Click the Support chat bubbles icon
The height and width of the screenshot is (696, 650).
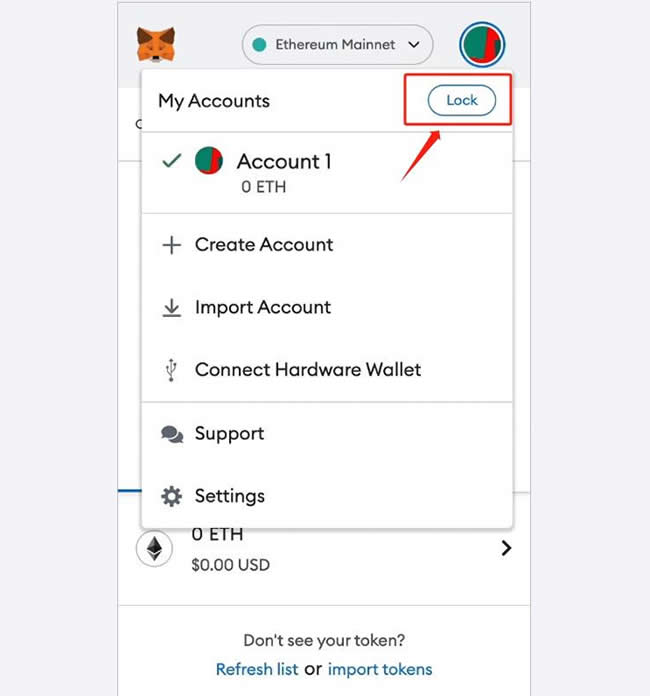click(172, 434)
